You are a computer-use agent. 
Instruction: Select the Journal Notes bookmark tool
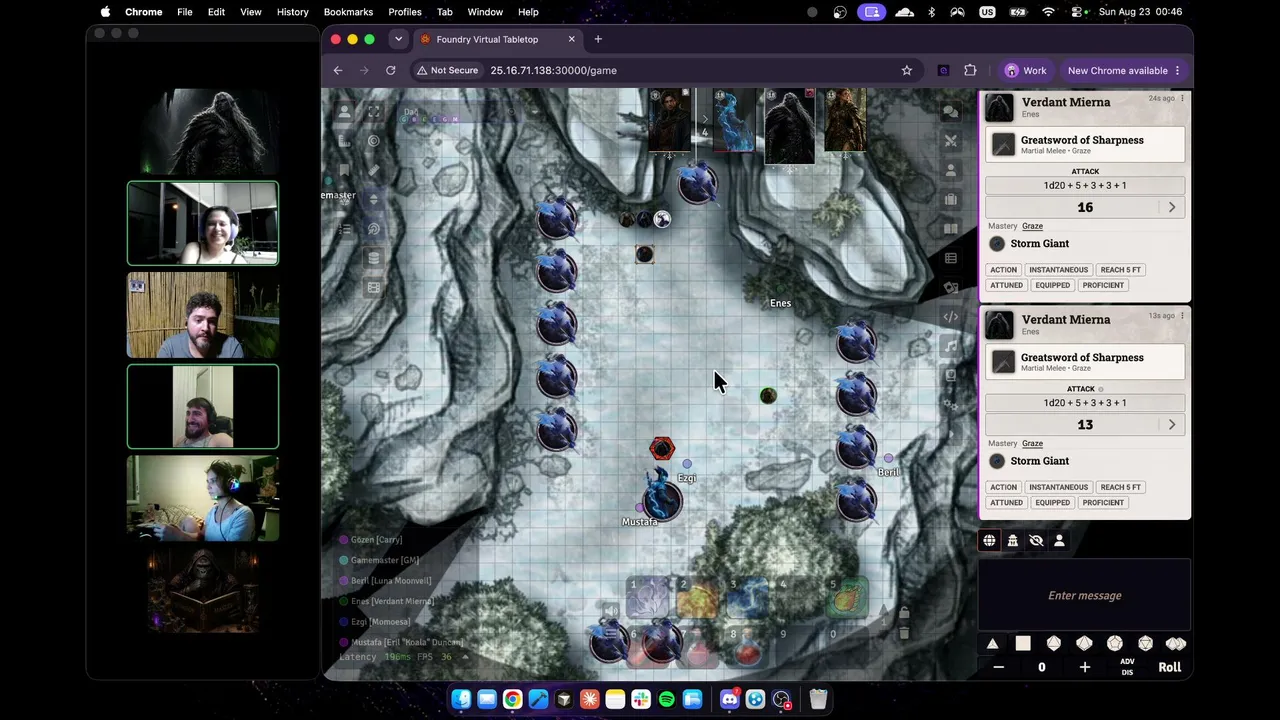click(345, 170)
